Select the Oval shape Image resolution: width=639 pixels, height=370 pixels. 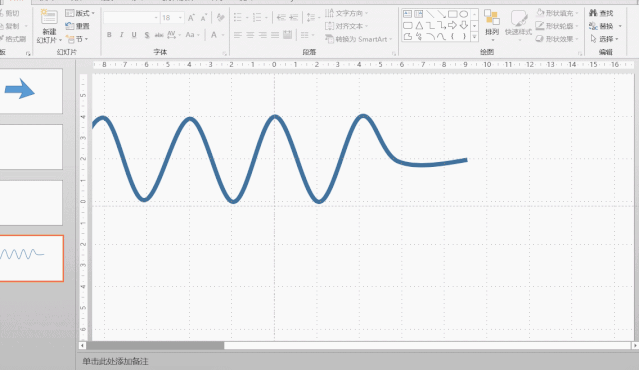tap(464, 14)
